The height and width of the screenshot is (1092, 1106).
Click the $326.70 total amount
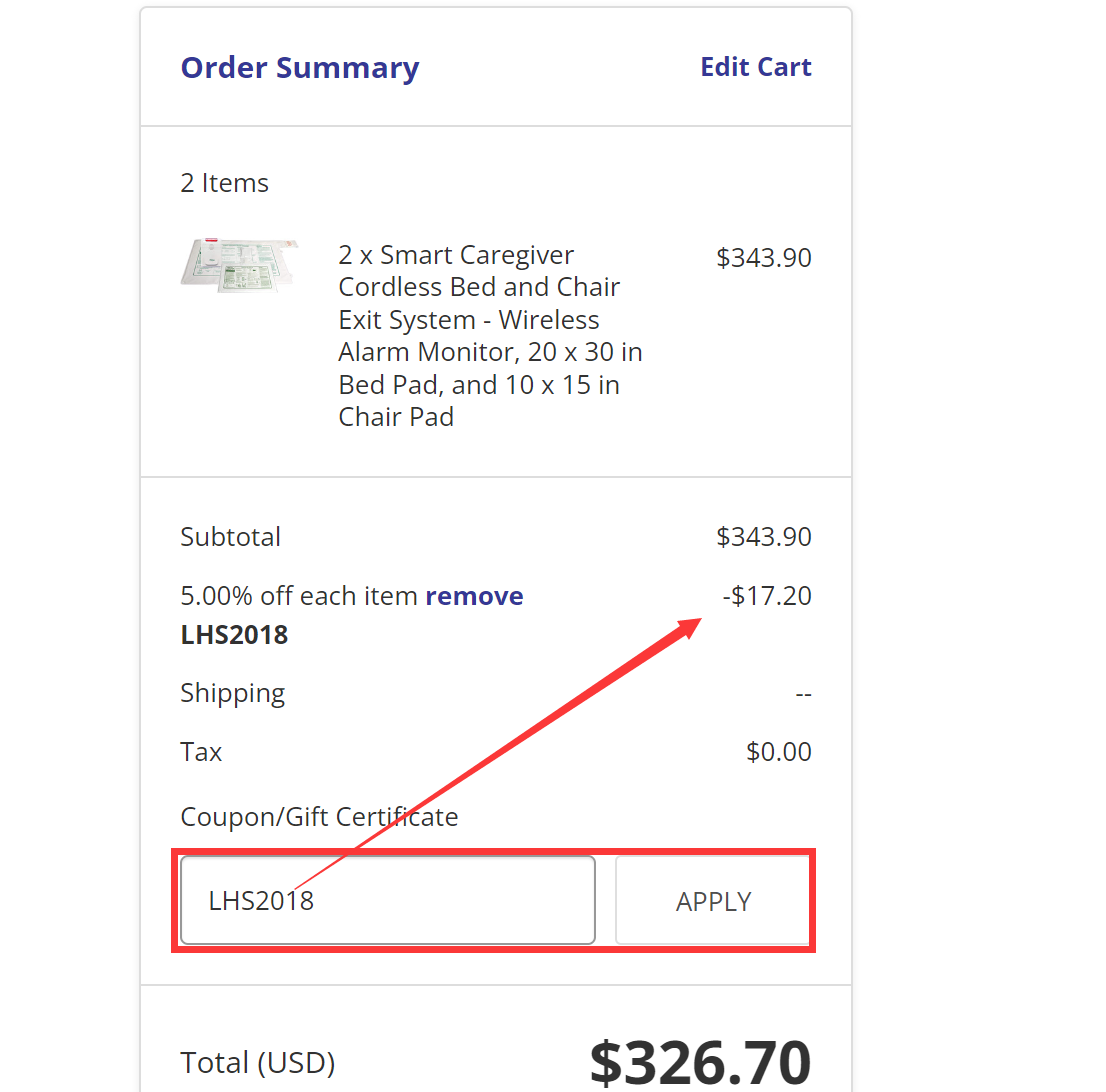(x=701, y=1059)
